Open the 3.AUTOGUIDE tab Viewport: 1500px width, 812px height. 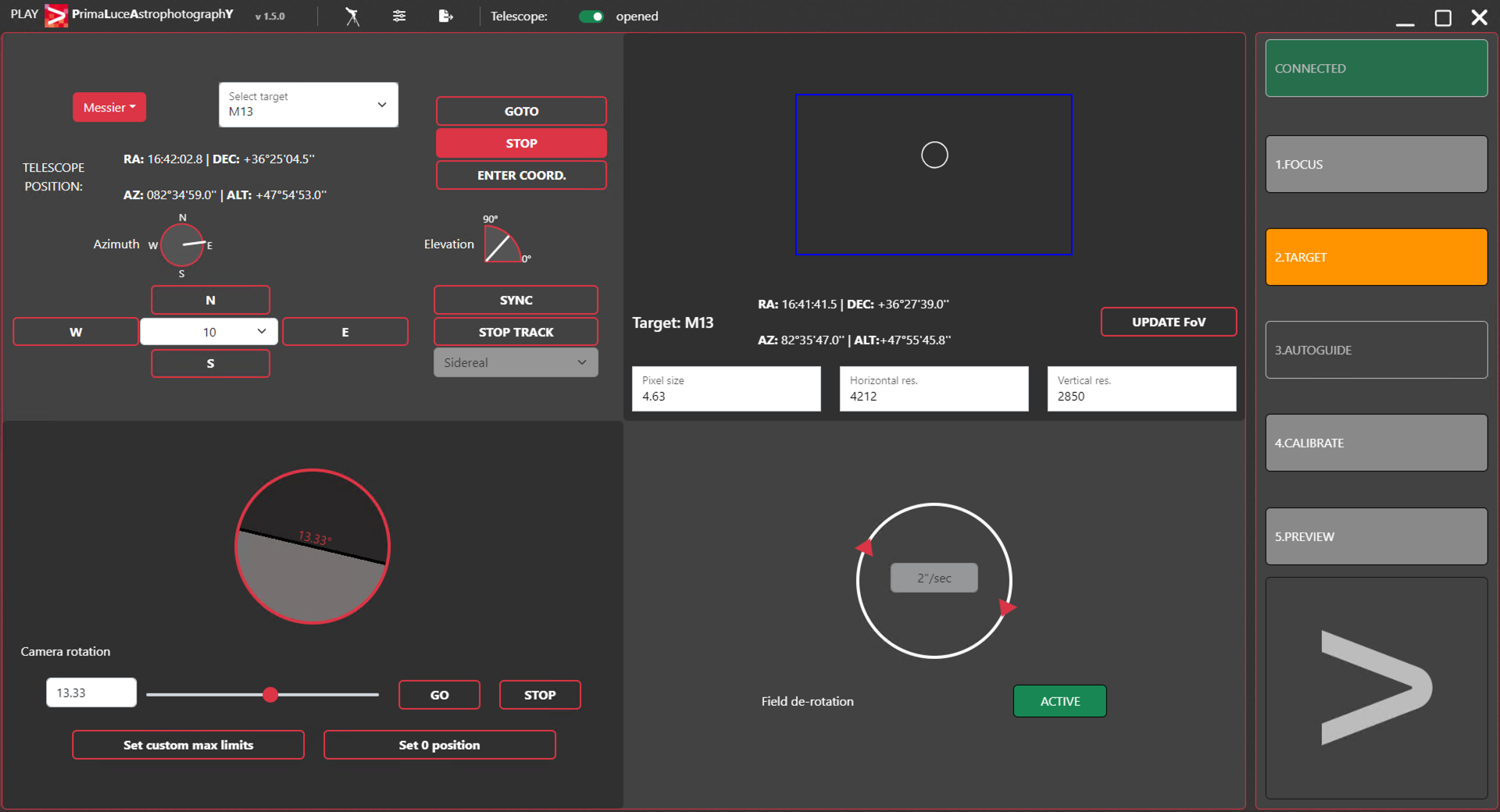point(1376,350)
